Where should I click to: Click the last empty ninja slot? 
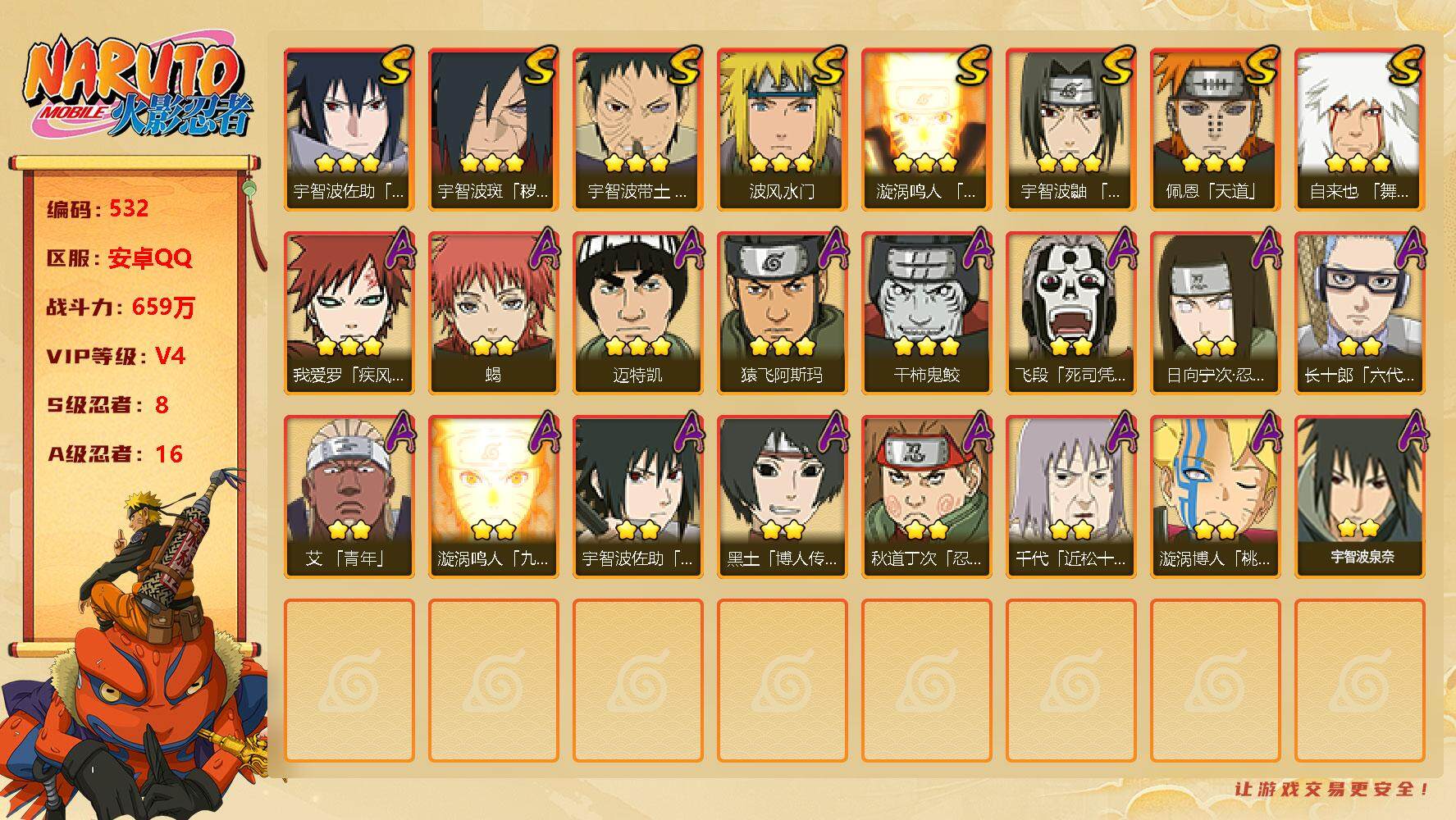(x=1359, y=681)
